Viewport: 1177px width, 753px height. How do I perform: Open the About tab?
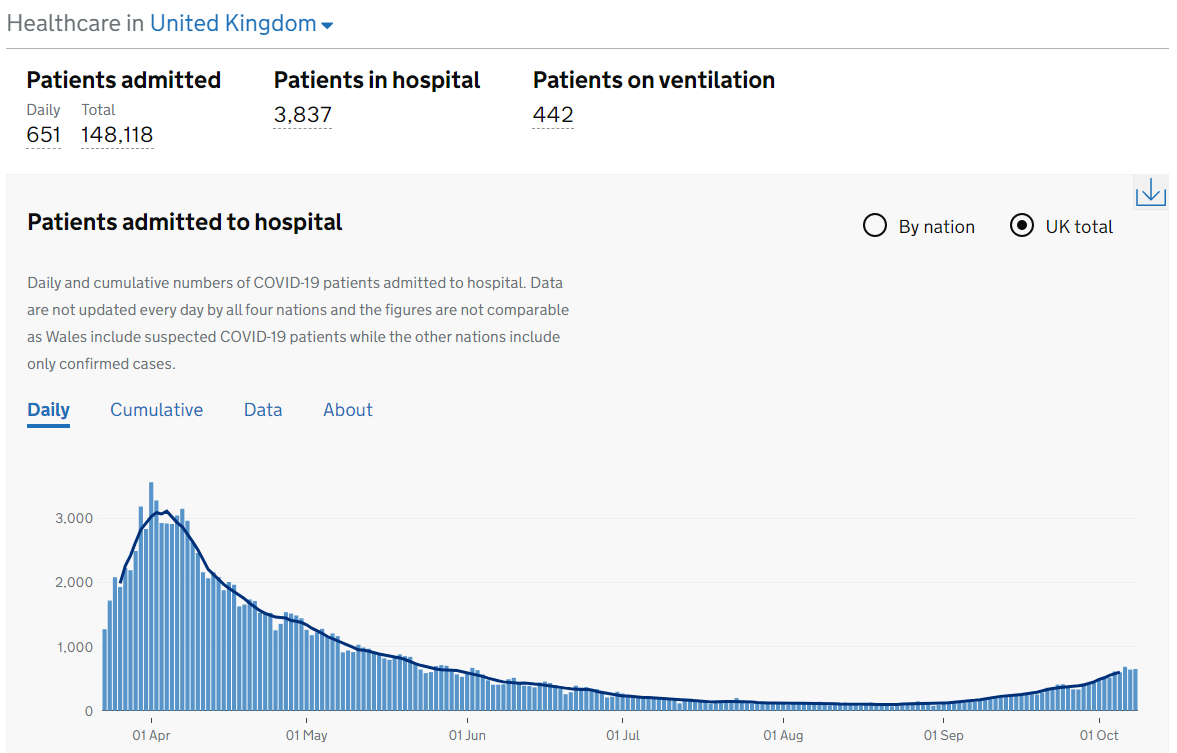[x=348, y=410]
